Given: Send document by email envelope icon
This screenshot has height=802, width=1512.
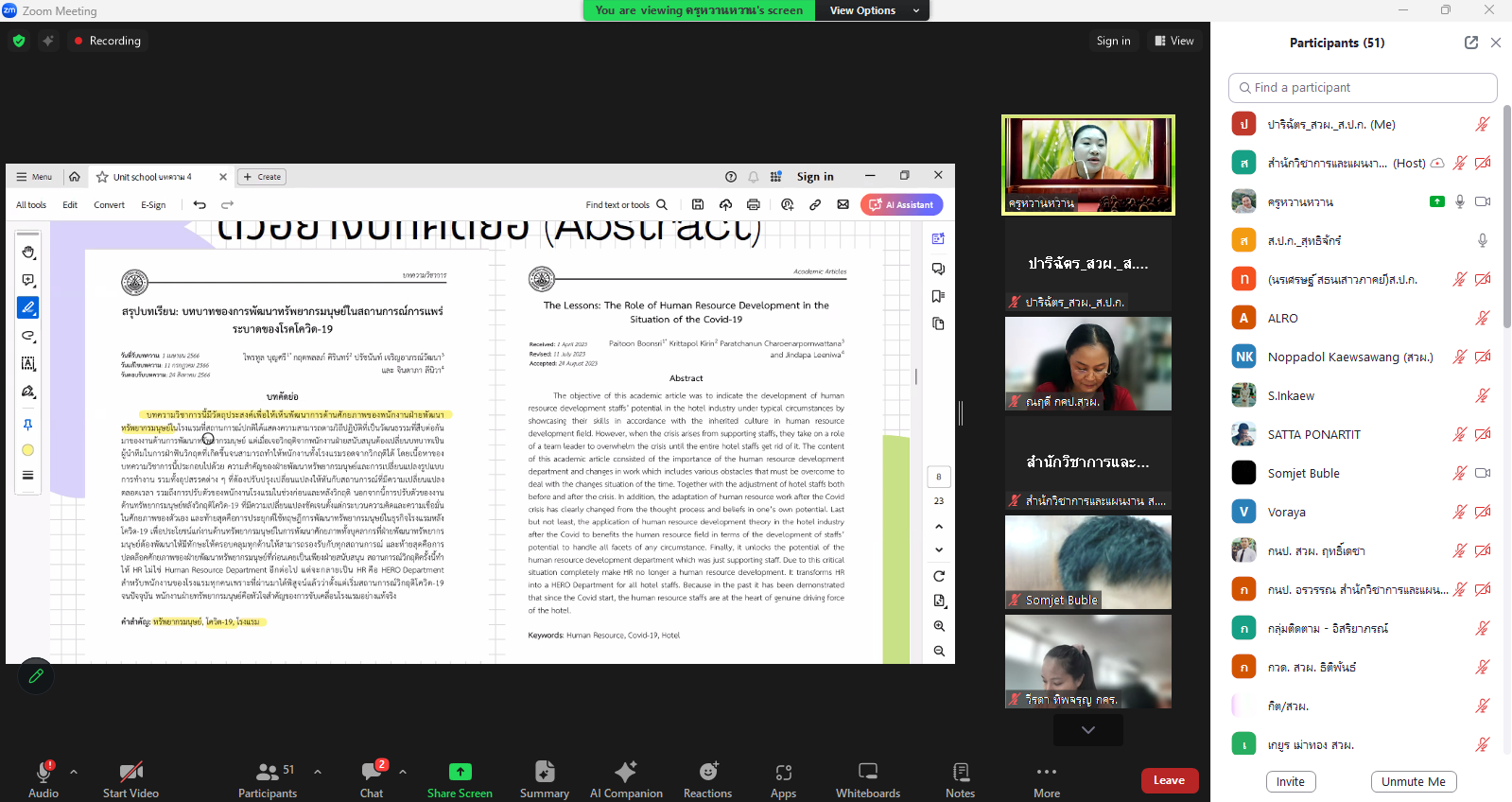Looking at the screenshot, I should tap(843, 204).
